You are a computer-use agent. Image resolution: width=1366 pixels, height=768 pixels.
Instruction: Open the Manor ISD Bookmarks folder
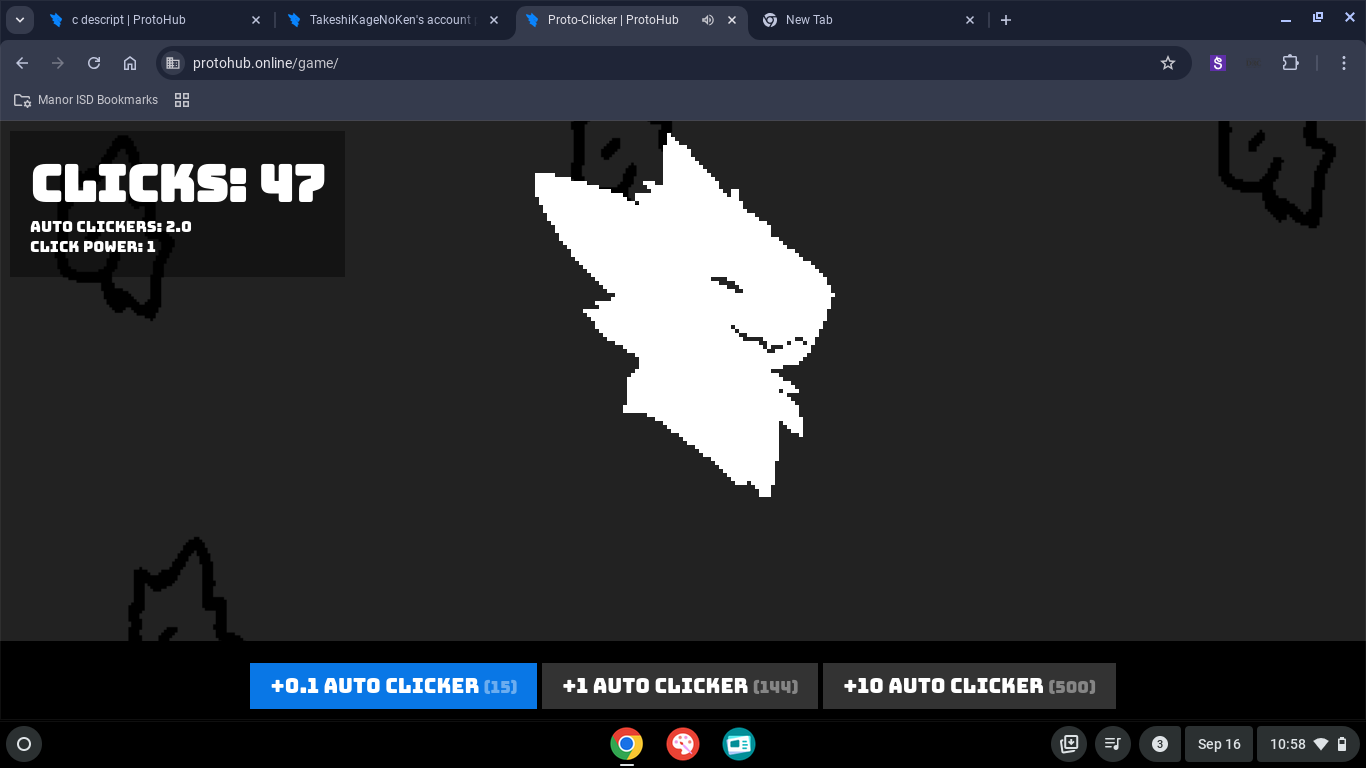86,100
